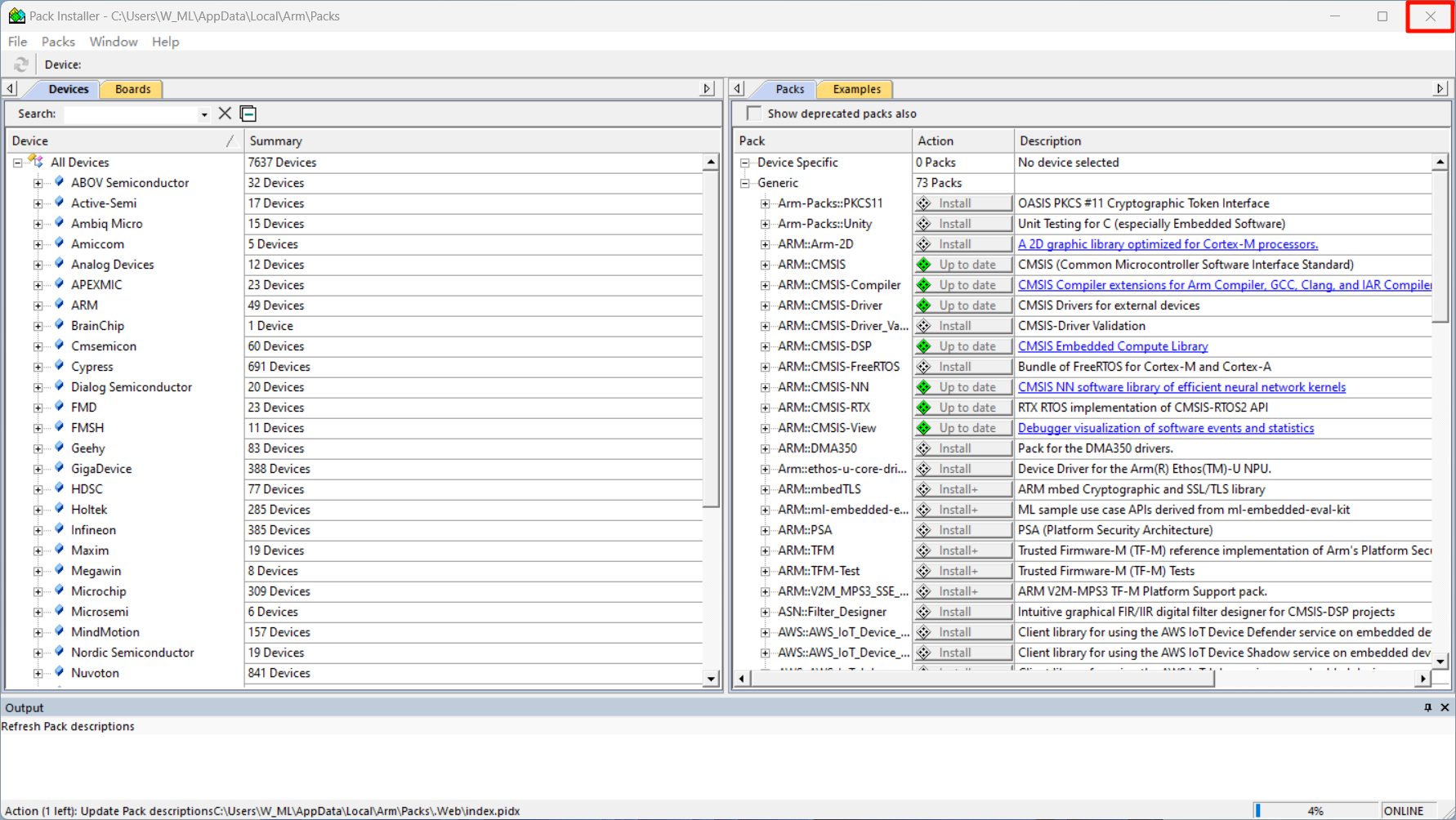Open the Help menu

pos(165,42)
